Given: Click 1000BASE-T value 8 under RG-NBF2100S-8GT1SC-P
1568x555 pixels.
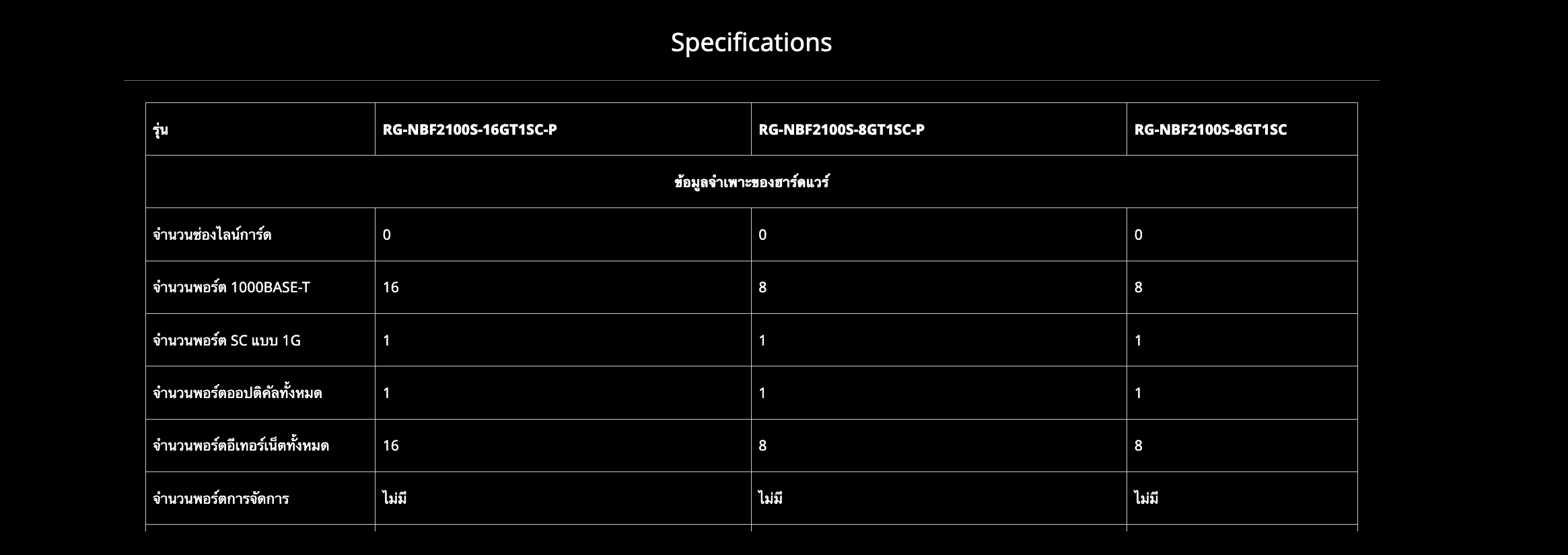Looking at the screenshot, I should [x=762, y=288].
